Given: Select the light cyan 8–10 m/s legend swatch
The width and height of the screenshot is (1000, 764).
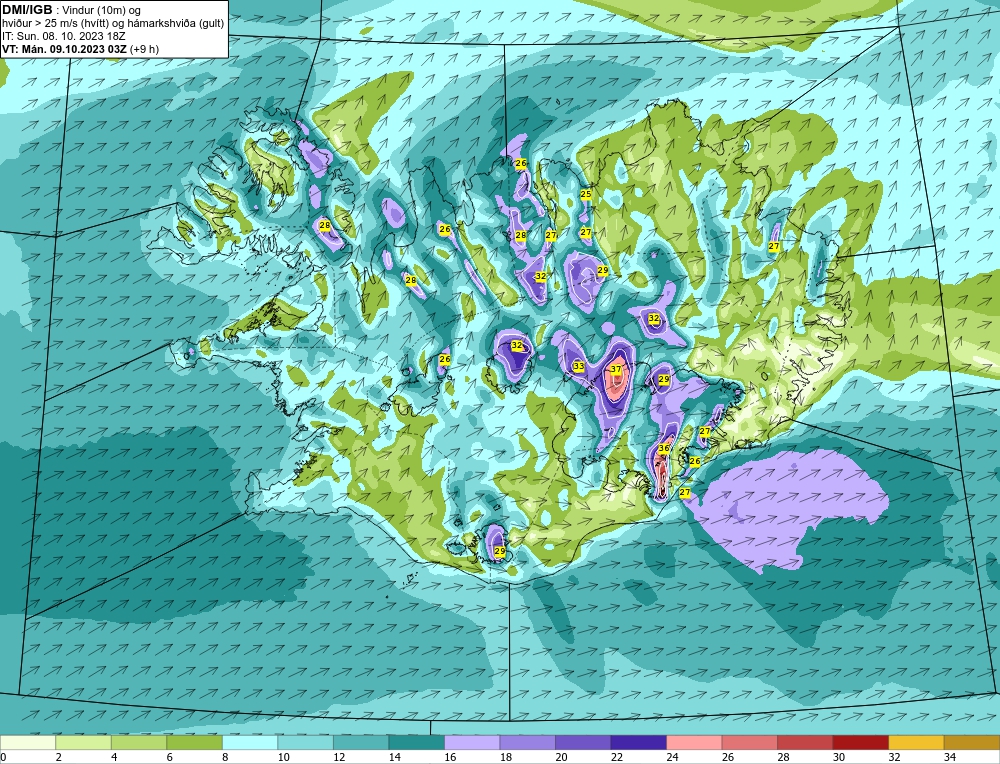Looking at the screenshot, I should pos(250,743).
